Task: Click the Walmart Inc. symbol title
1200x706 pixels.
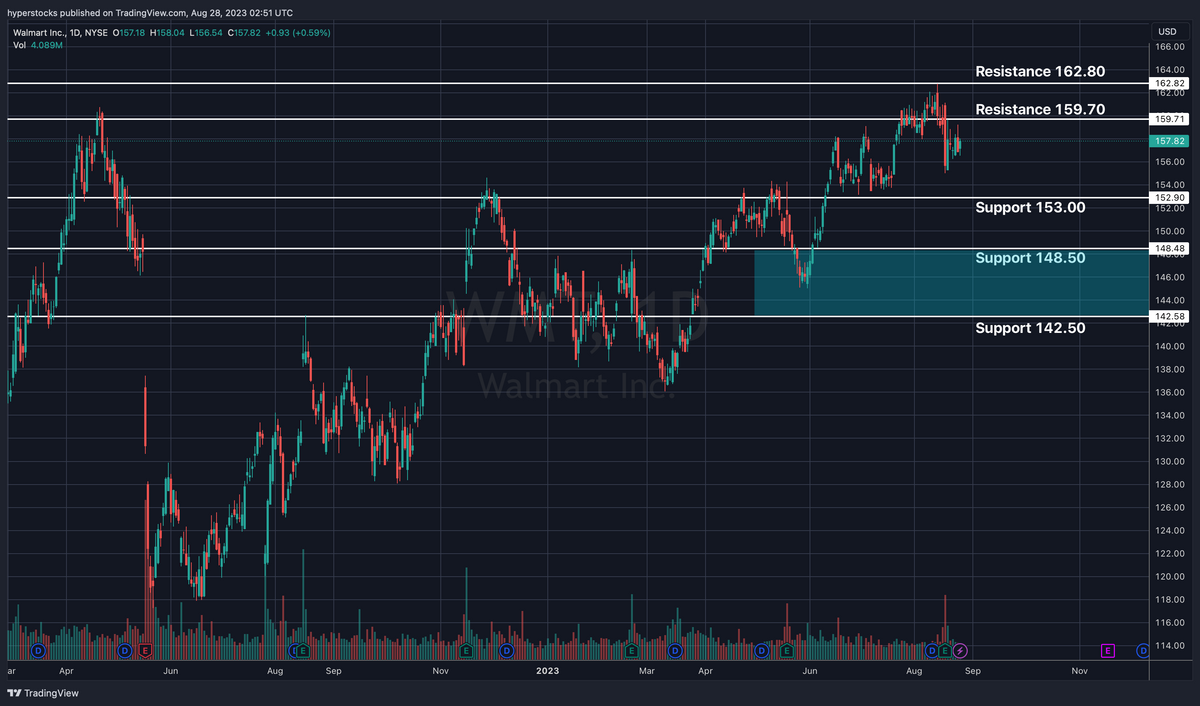Action: coord(39,33)
